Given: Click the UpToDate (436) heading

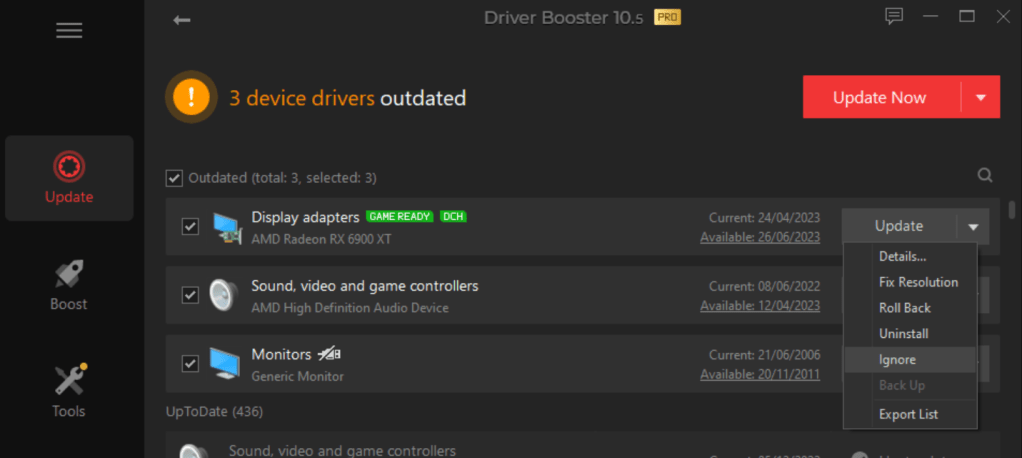Looking at the screenshot, I should click(x=214, y=411).
